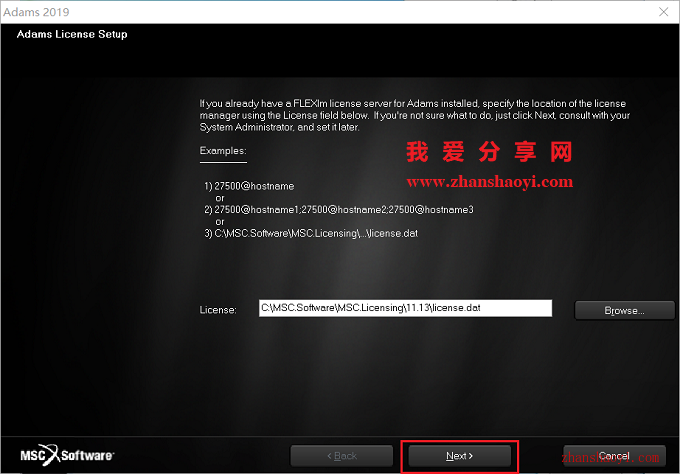Click the MSC Software logo

pos(67,455)
